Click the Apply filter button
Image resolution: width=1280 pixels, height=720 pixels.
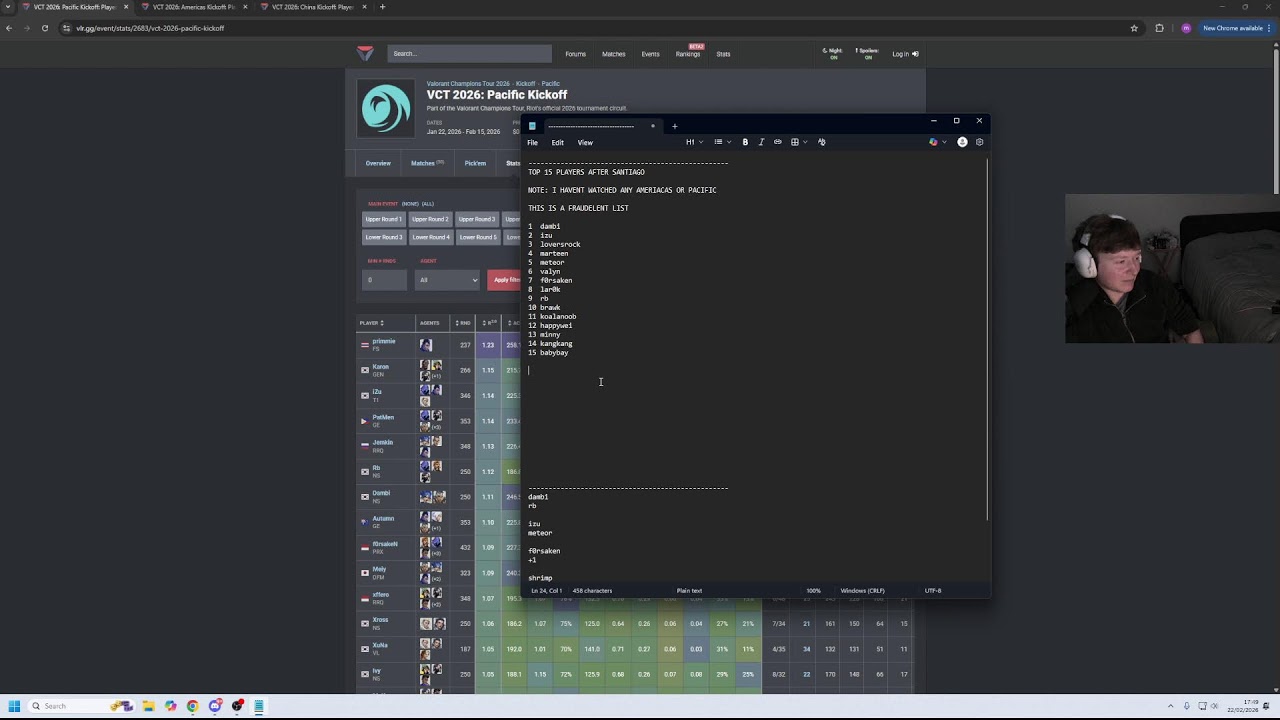click(505, 280)
